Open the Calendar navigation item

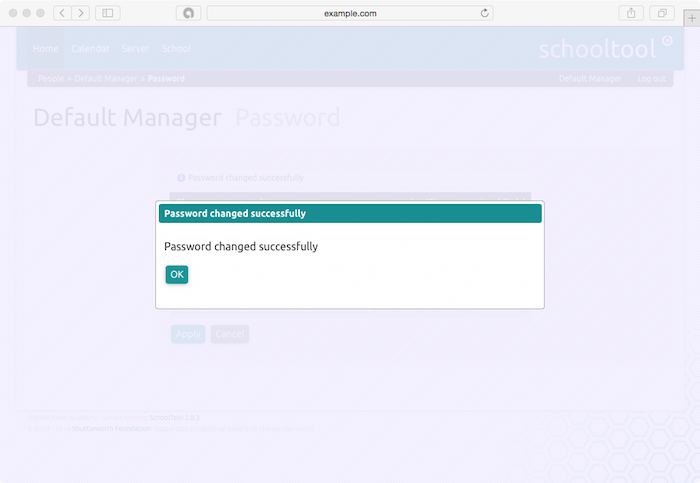coord(90,49)
